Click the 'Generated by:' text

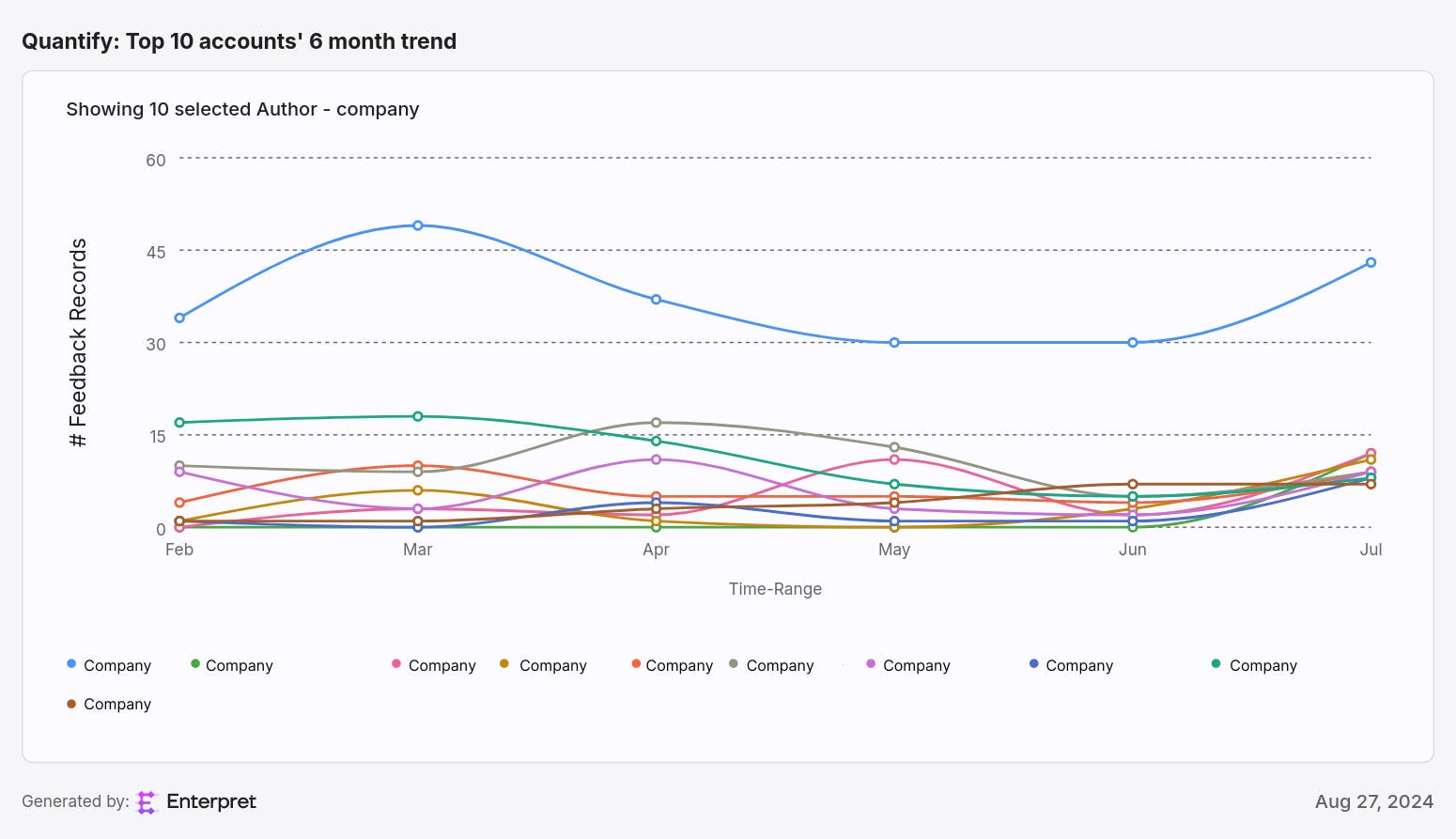point(75,801)
